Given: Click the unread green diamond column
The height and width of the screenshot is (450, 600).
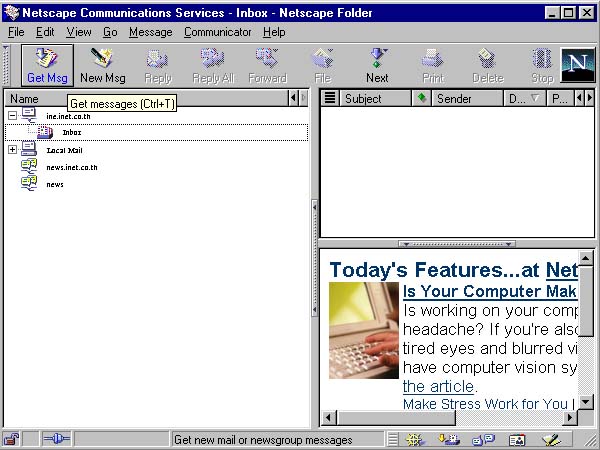Looking at the screenshot, I should click(x=421, y=98).
